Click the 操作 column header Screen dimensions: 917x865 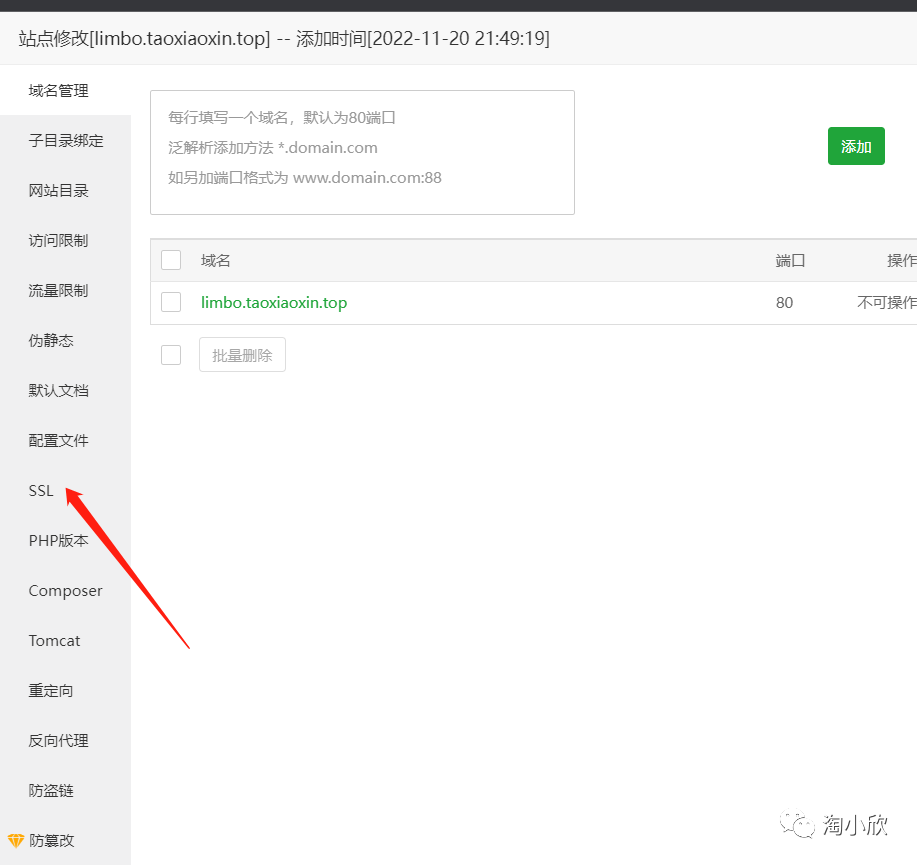[901, 260]
